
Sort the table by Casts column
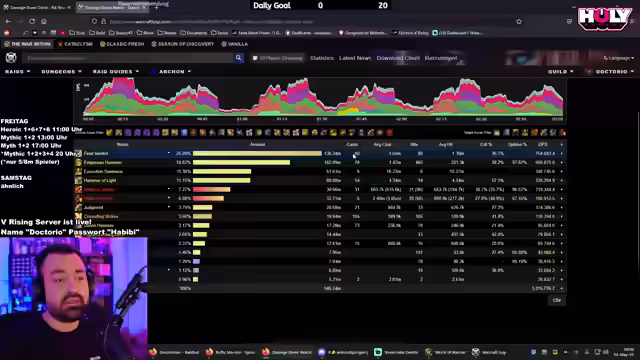[x=352, y=144]
